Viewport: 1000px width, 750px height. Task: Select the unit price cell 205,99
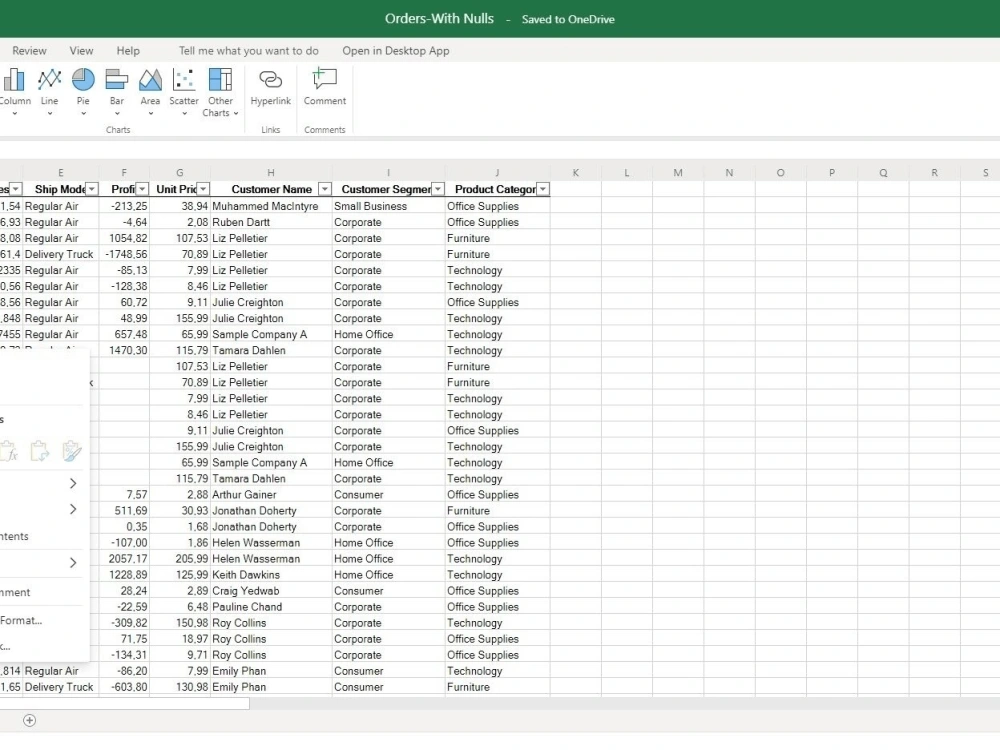coord(180,559)
